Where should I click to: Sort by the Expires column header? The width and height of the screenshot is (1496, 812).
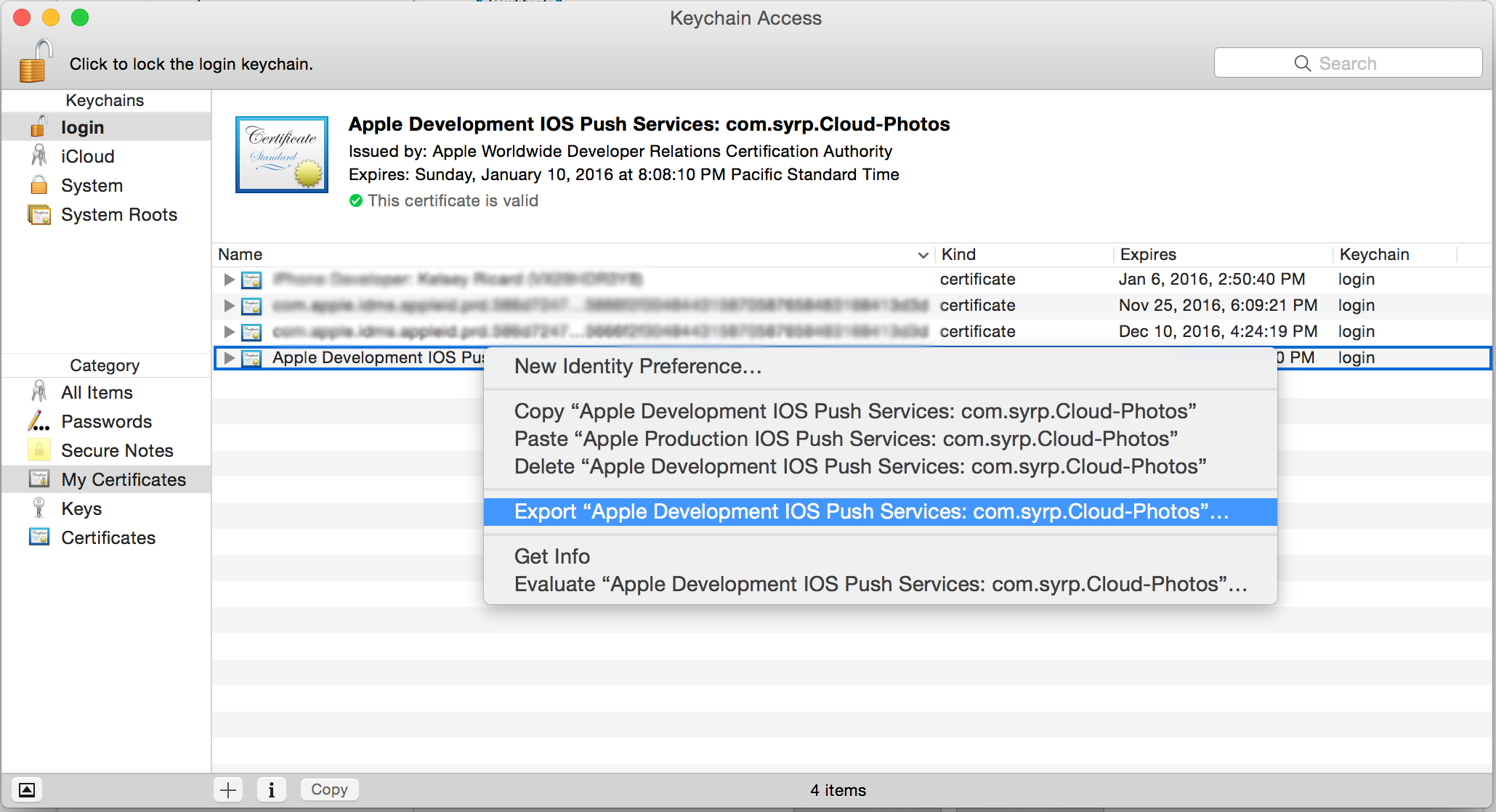tap(1223, 254)
